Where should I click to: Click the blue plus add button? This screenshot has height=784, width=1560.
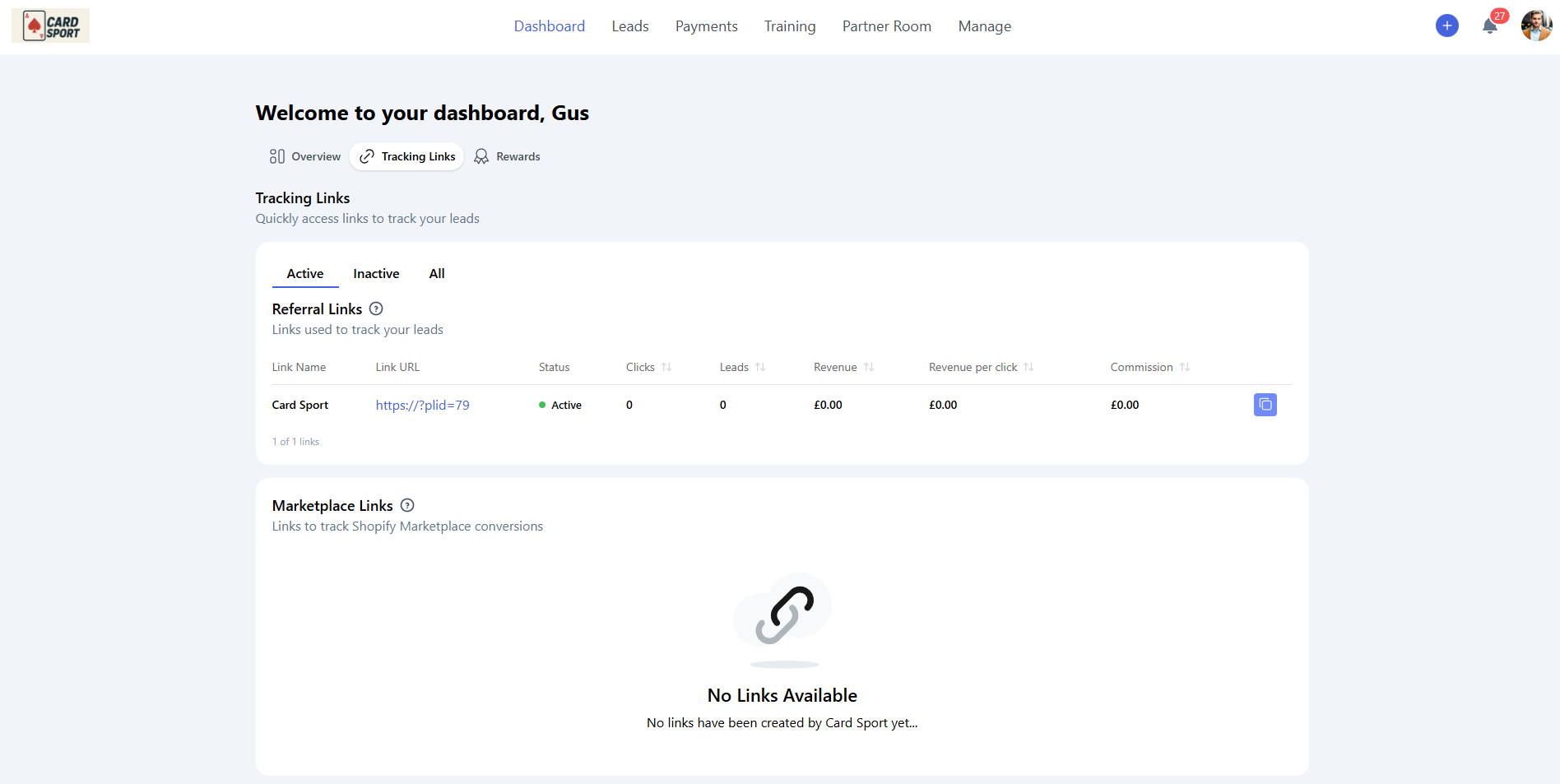coord(1446,26)
